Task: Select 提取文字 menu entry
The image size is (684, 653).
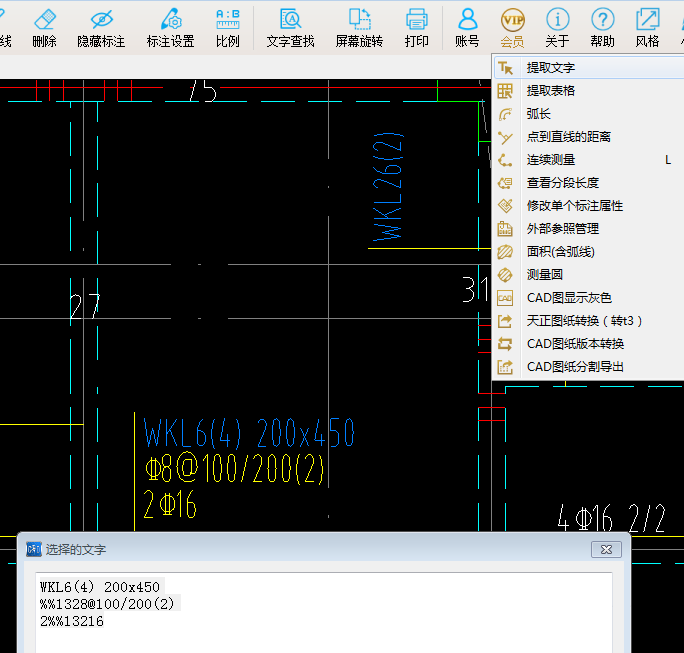Action: click(x=589, y=68)
